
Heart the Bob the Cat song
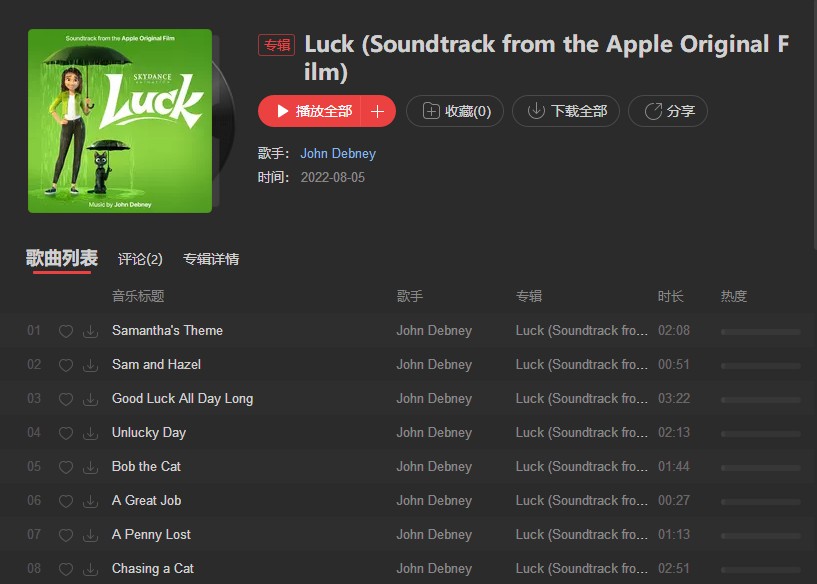coord(66,467)
